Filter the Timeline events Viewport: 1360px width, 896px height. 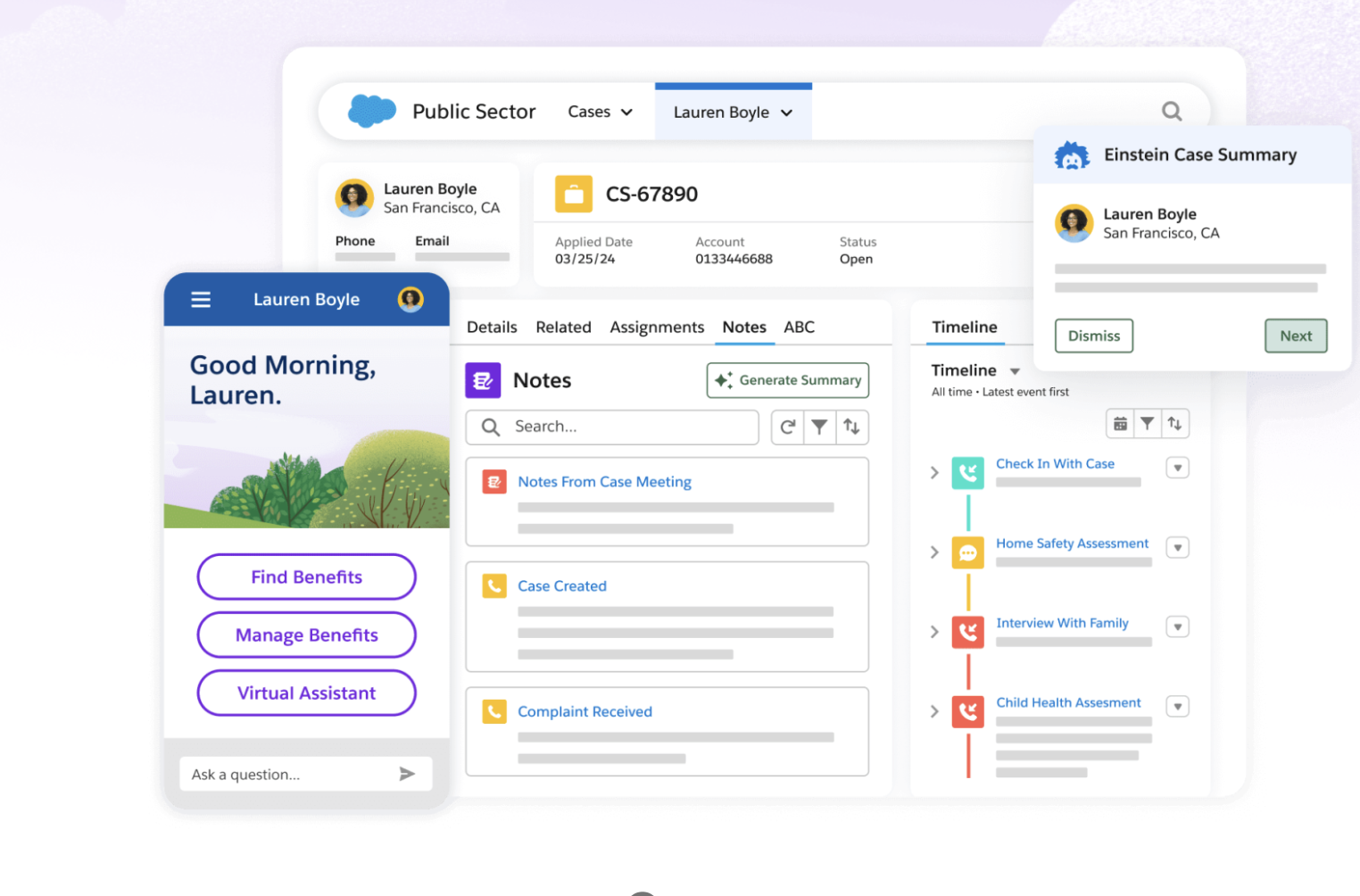pyautogui.click(x=1148, y=424)
